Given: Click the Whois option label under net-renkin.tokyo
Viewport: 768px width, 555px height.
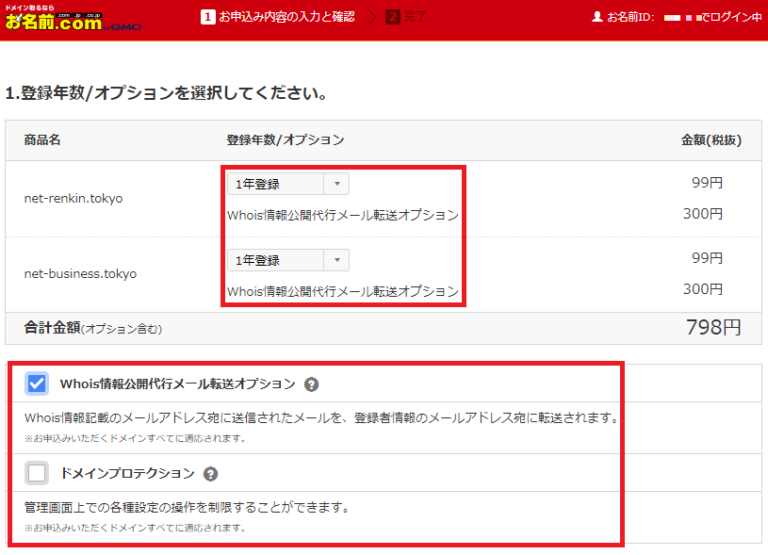Looking at the screenshot, I should [343, 215].
